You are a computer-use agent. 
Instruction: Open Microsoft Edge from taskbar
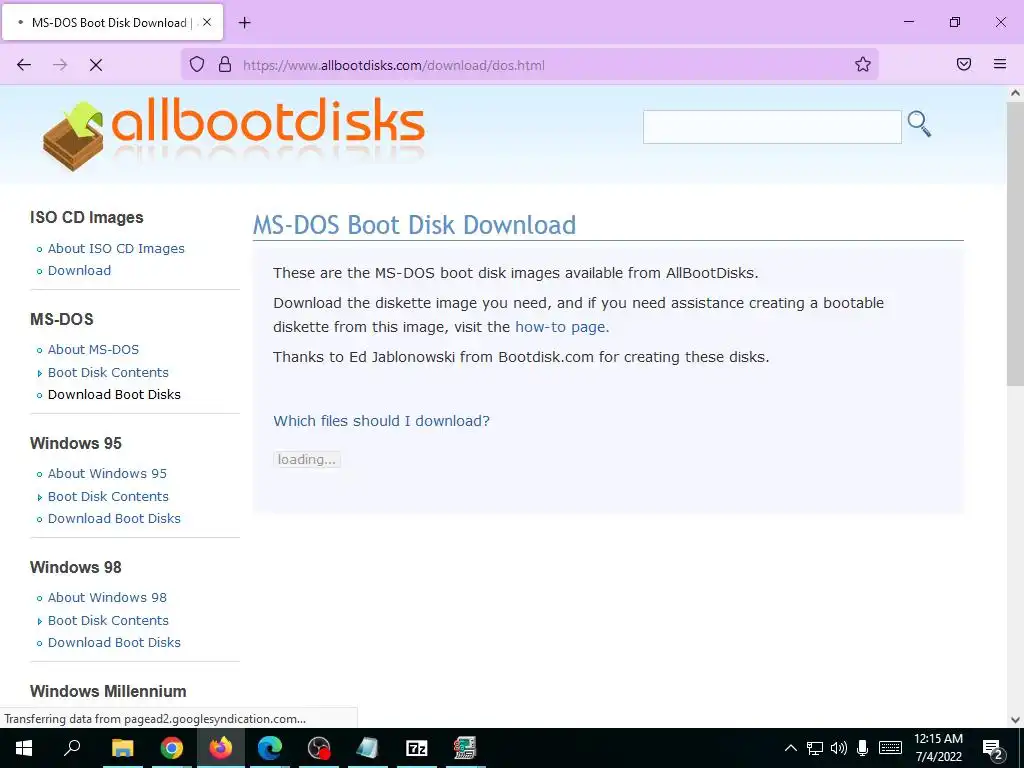pyautogui.click(x=270, y=748)
